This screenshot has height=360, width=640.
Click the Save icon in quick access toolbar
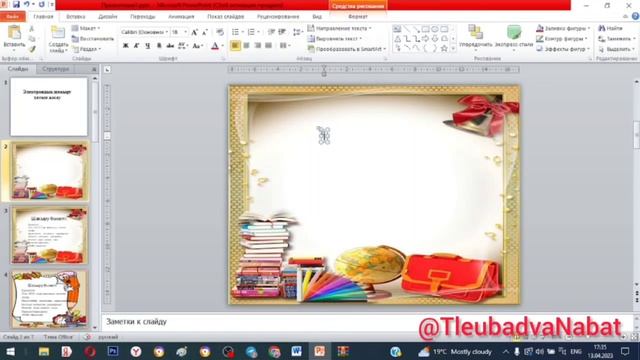16,4
